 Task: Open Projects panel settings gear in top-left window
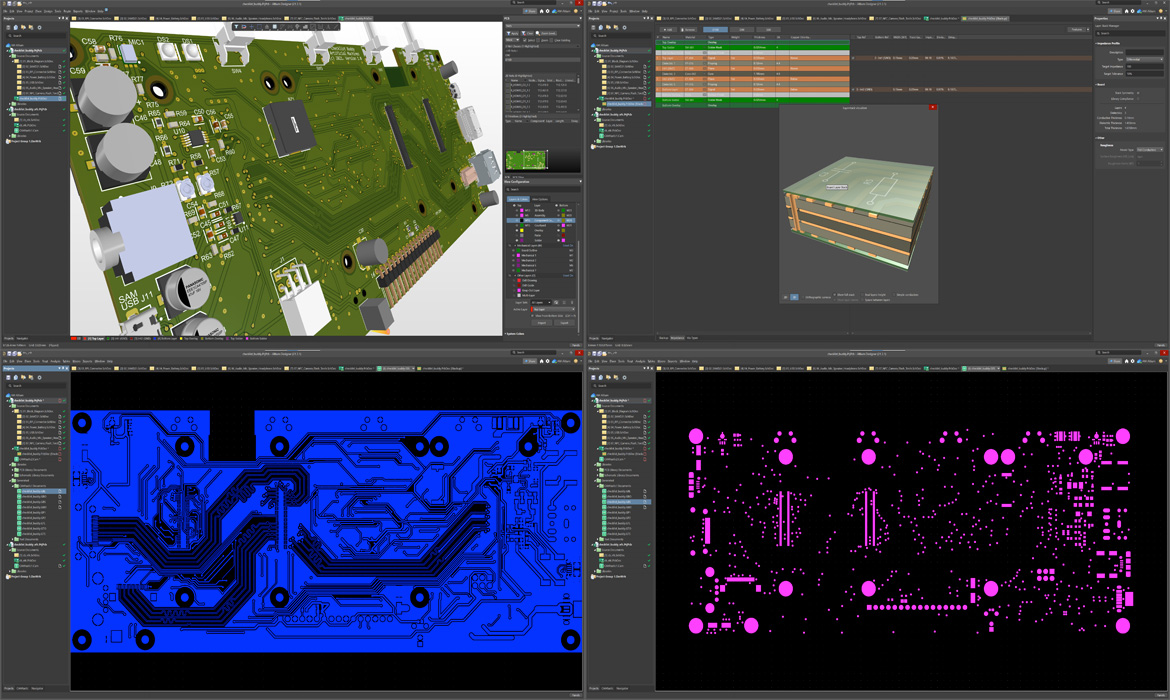pos(39,28)
